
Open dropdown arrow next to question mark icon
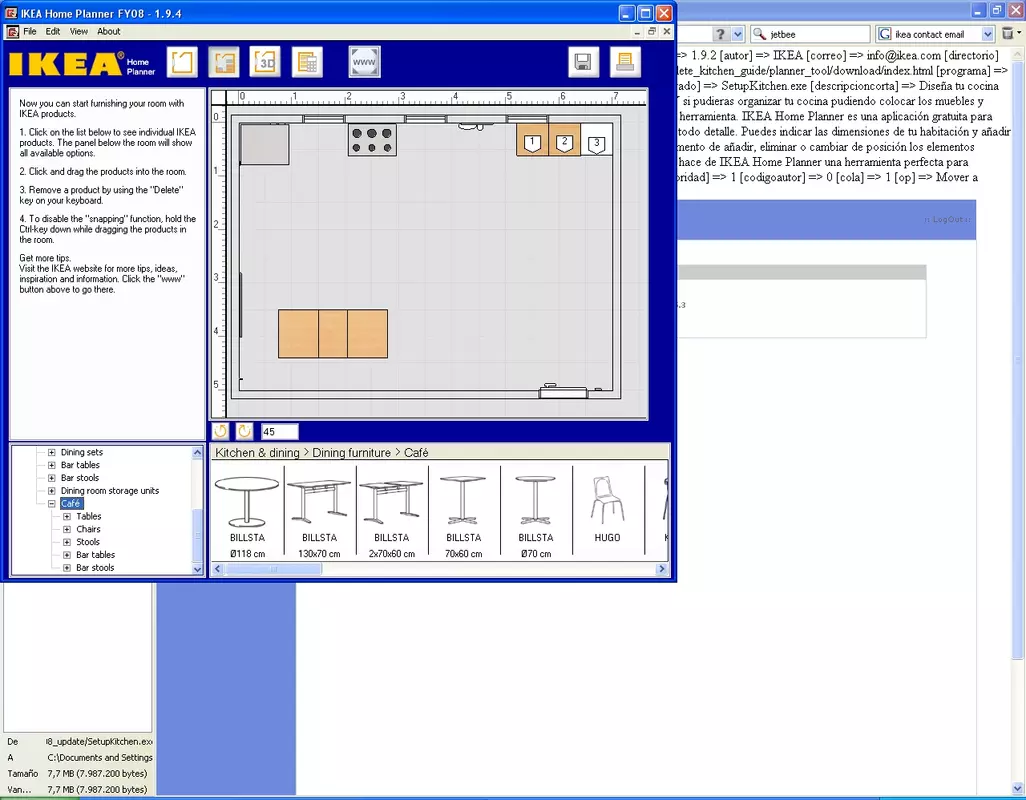737,34
